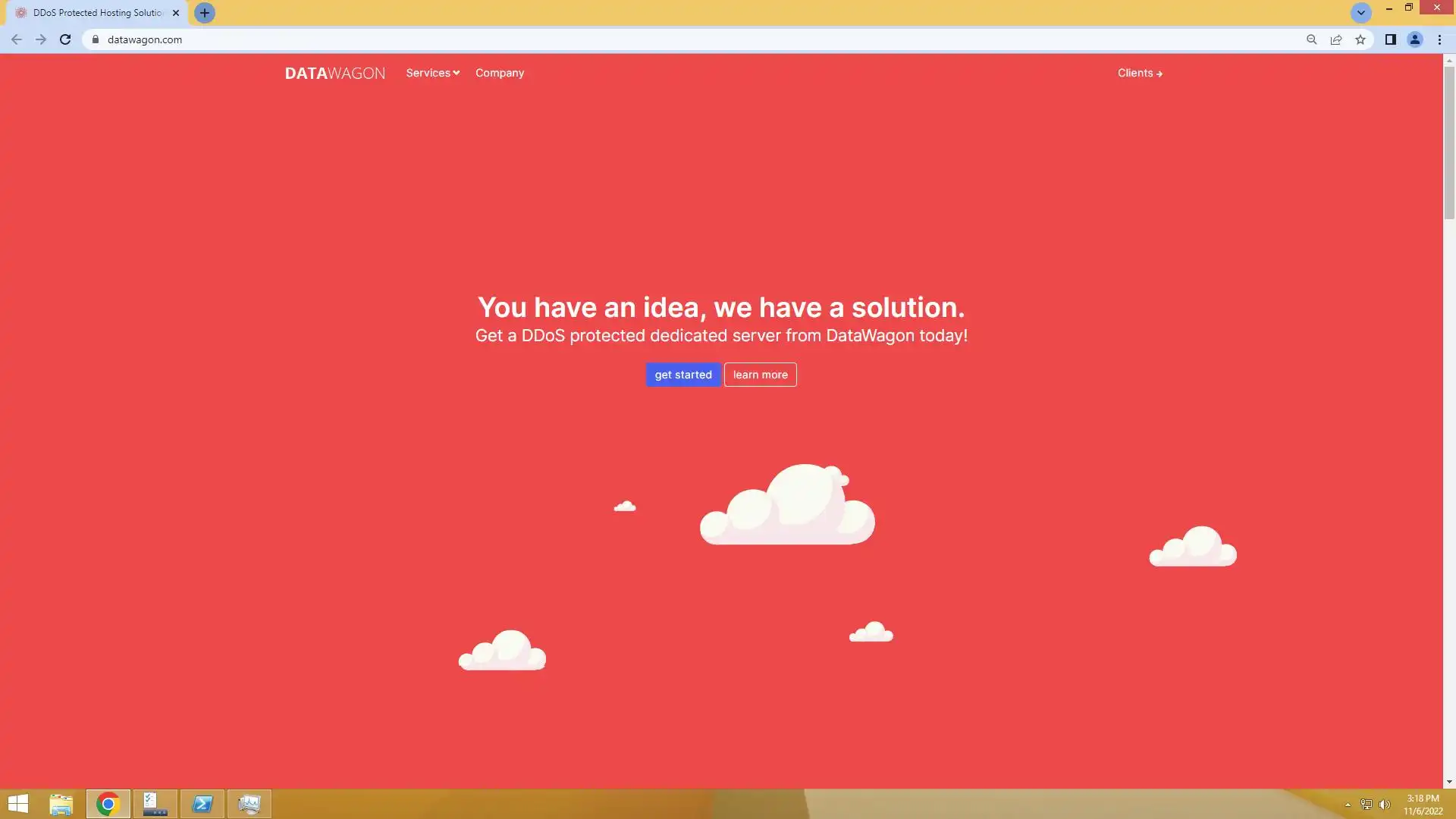The image size is (1456, 819).
Task: Open Chrome three-dot menu
Action: click(1439, 39)
